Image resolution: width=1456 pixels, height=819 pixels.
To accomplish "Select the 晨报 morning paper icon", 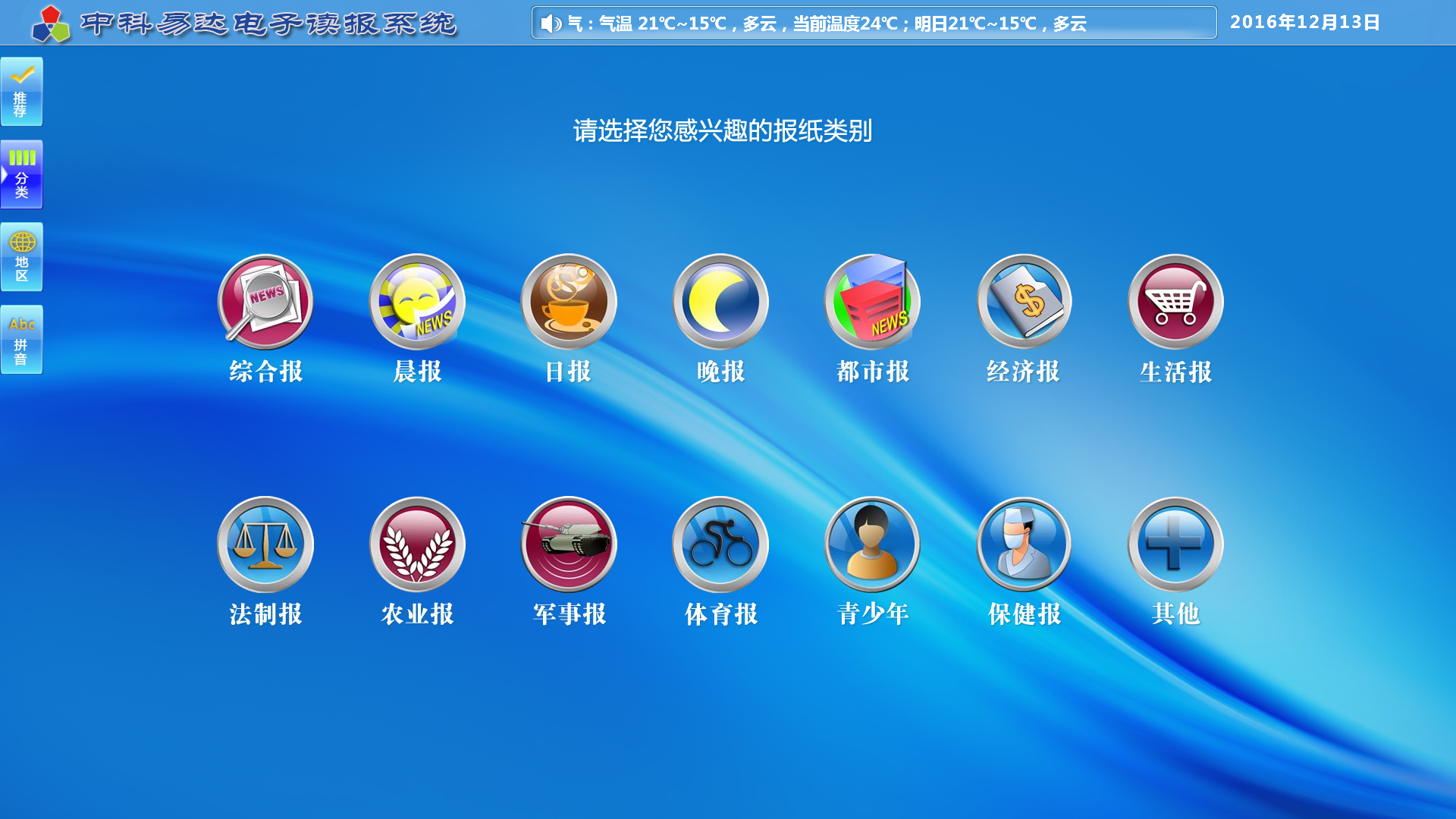I will (417, 302).
